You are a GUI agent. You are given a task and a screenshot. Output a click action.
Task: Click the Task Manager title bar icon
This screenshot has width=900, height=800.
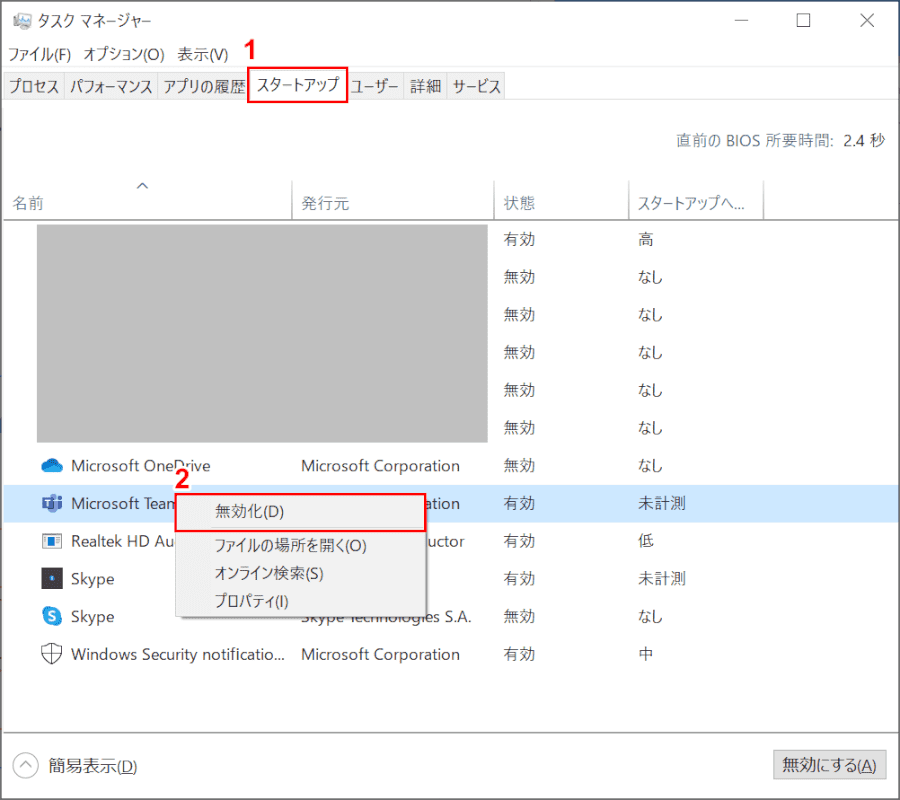coord(22,21)
